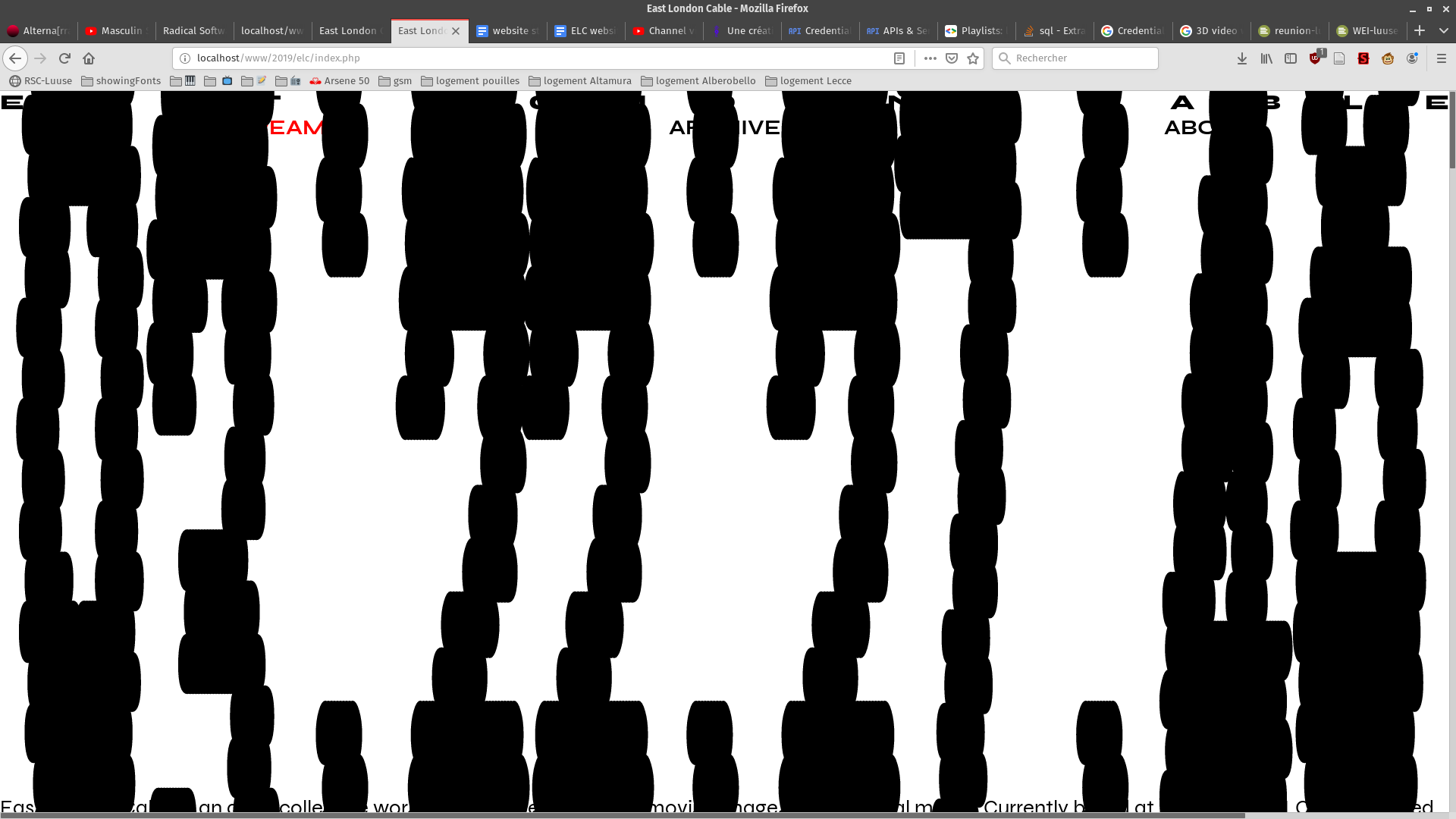Click the red STREAM navigation link
Viewport: 1456px width, 819px height.
coord(296,128)
